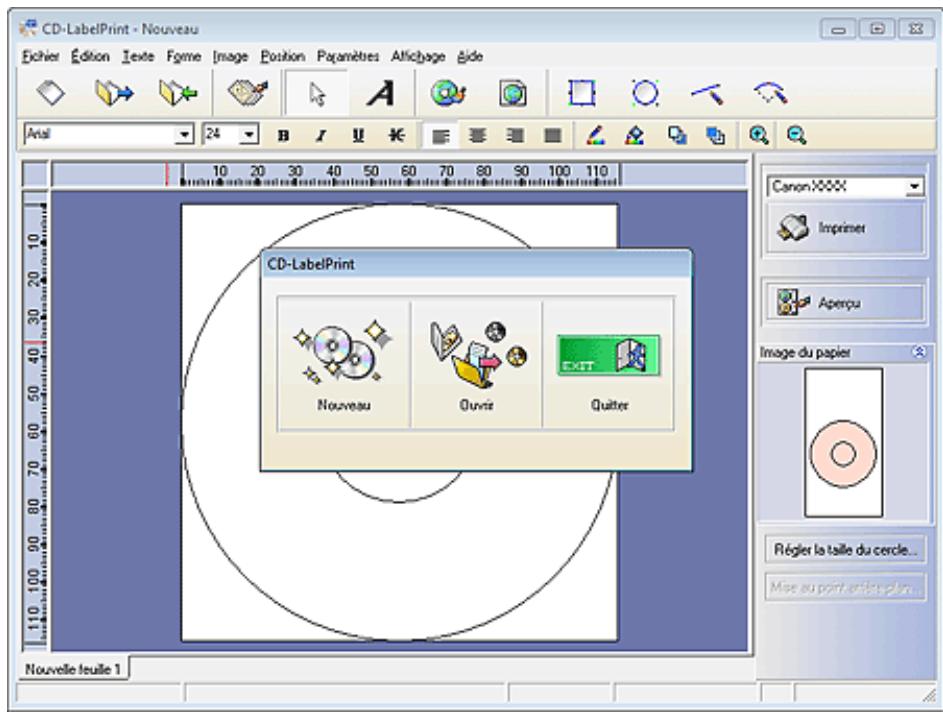The width and height of the screenshot is (943, 712).
Task: Click Nouveau in the CD-LabelPrint dialog
Action: click(344, 362)
